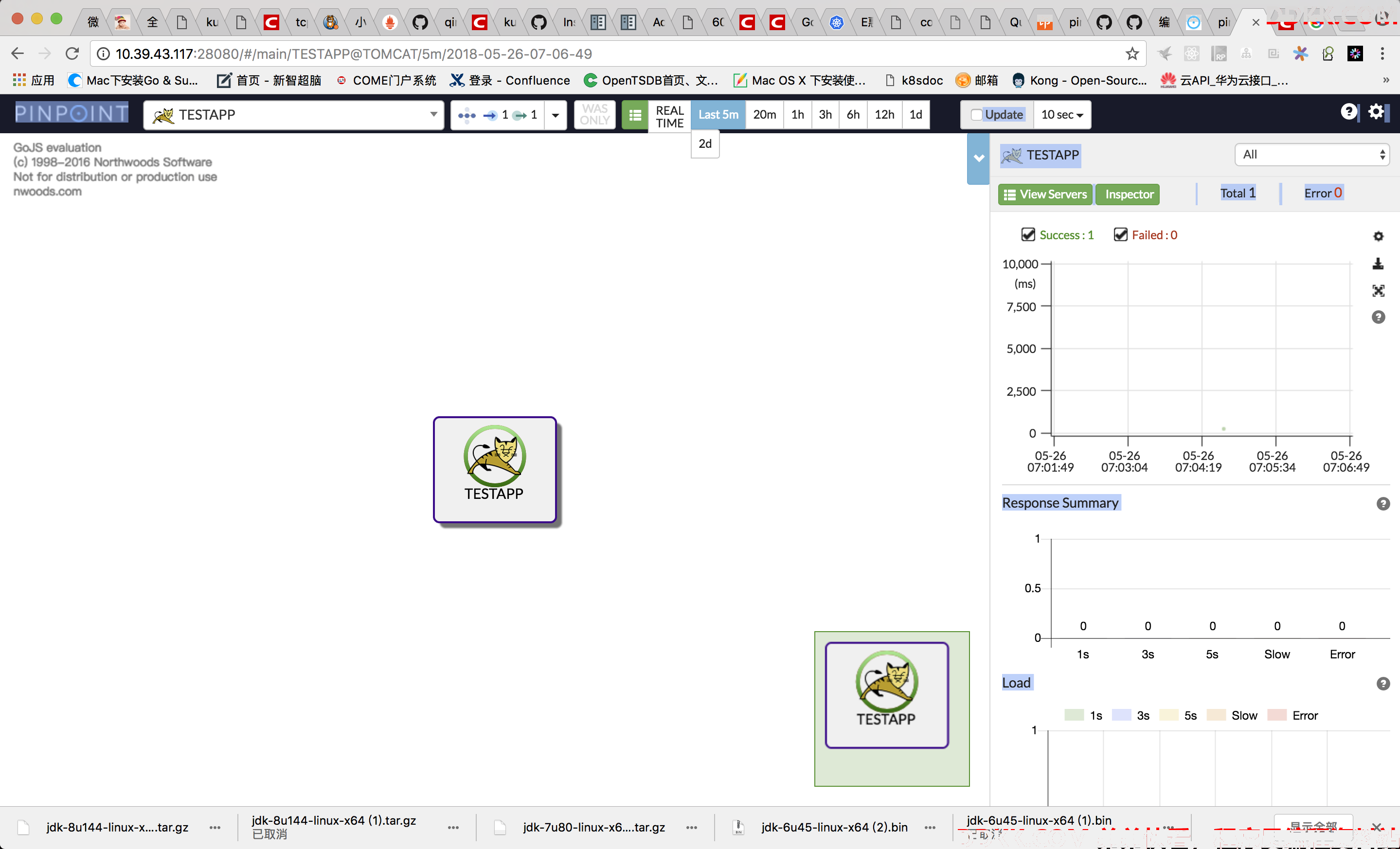Open the Apps bookmarks shortcut
Image resolution: width=1400 pixels, height=849 pixels.
34,81
